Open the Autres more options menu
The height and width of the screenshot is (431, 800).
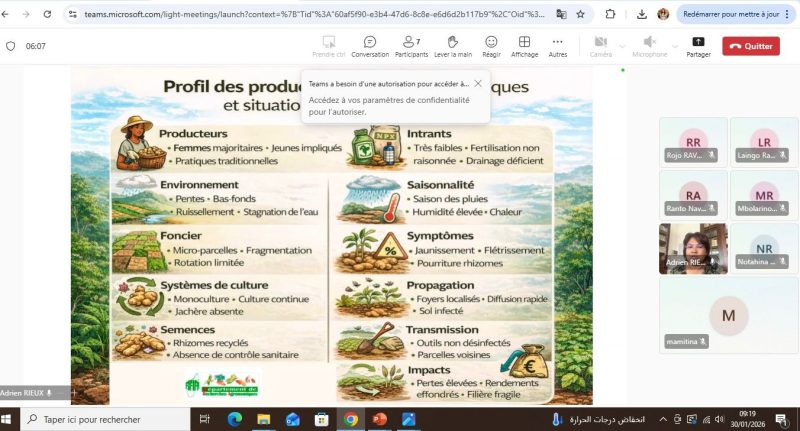558,46
